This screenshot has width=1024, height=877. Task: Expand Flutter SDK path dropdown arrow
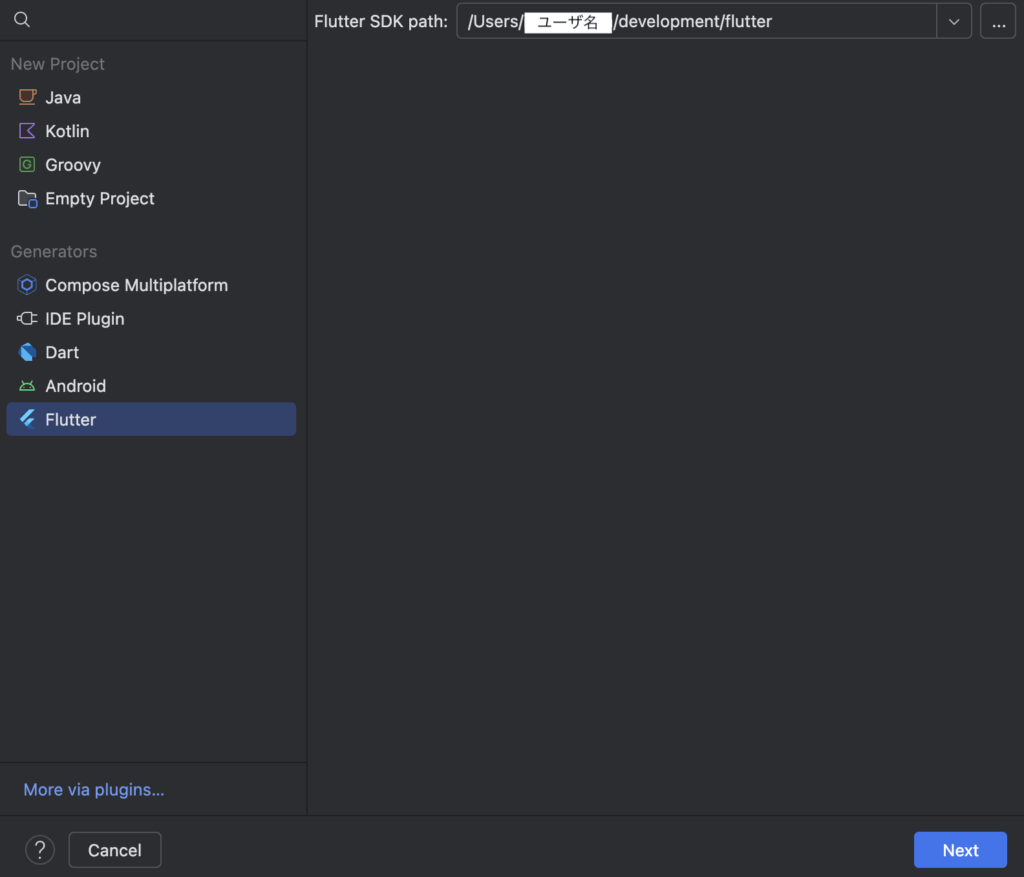pos(953,22)
